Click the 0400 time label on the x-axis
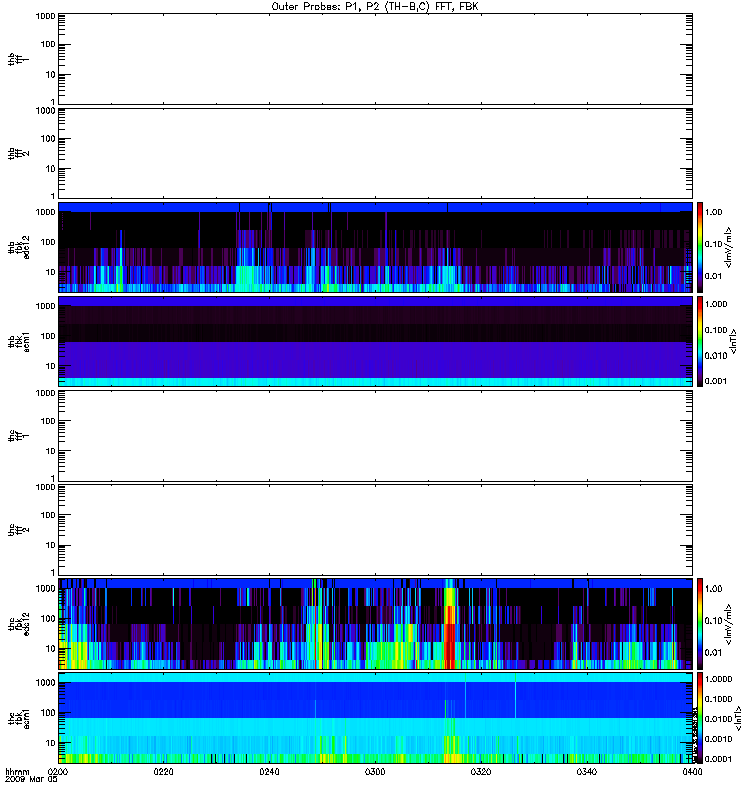Viewport: 750px width, 800px height. (692, 771)
